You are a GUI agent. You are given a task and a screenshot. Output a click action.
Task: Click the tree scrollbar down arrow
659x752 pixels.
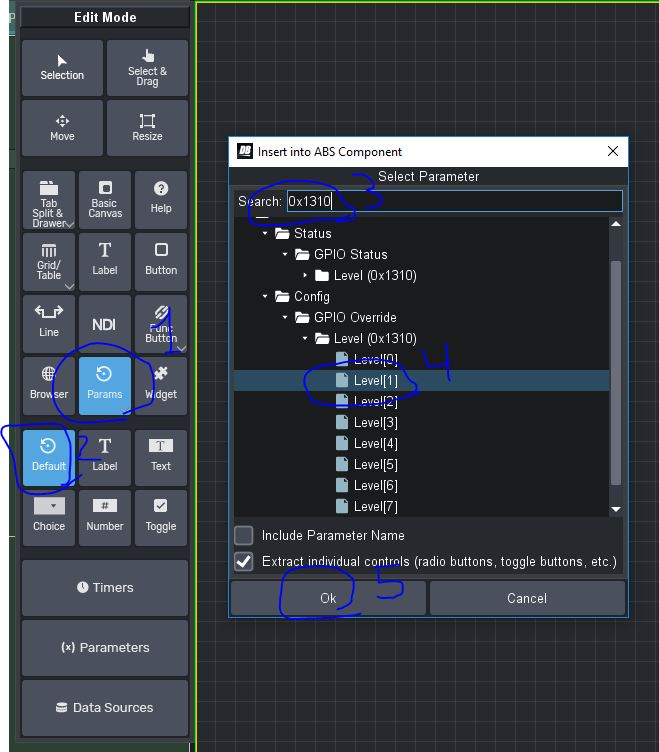pyautogui.click(x=616, y=509)
